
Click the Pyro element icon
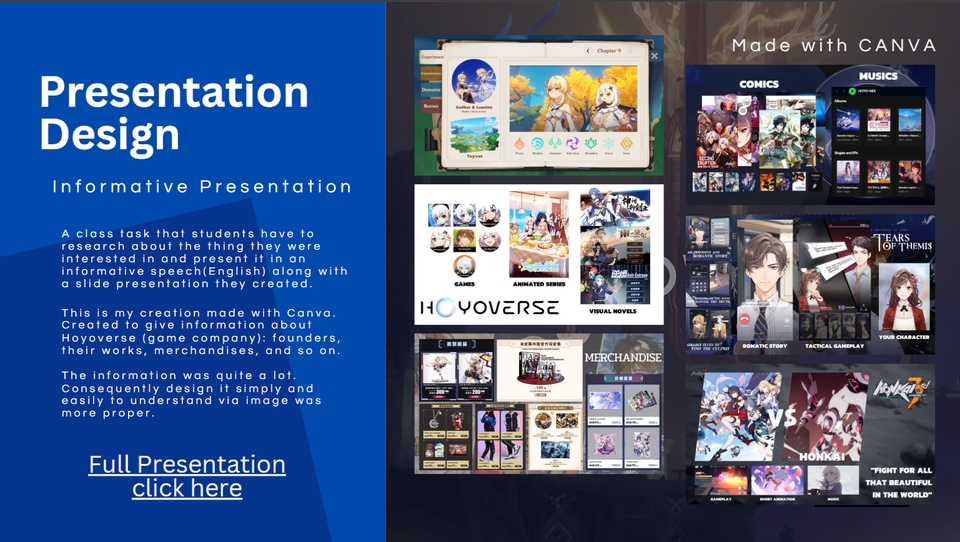pyautogui.click(x=519, y=144)
